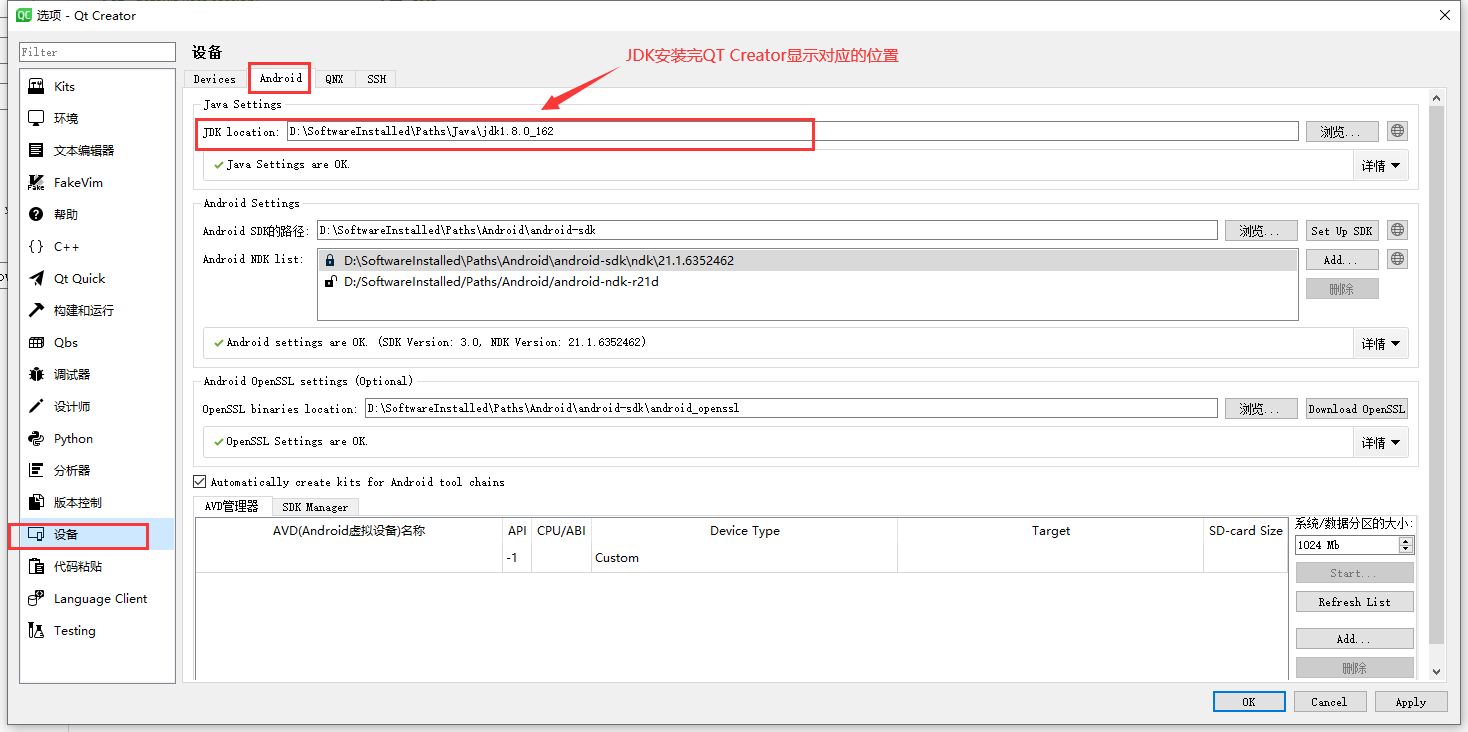Expand the Android settings 详情 dropdown
Image resolution: width=1468 pixels, height=732 pixels.
click(1380, 343)
